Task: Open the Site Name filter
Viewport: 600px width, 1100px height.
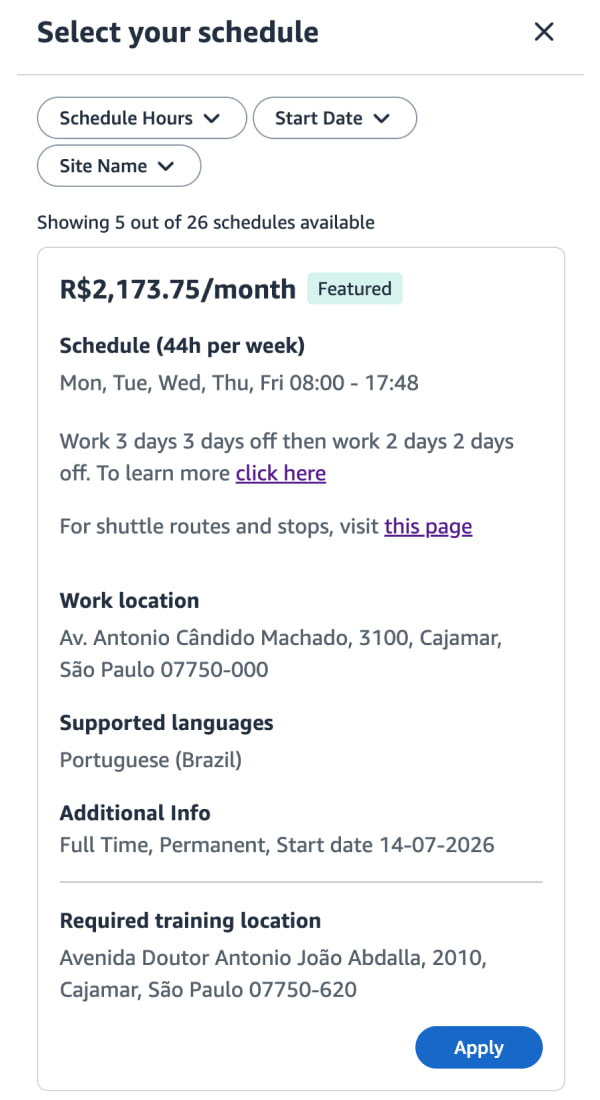Action: (x=119, y=166)
